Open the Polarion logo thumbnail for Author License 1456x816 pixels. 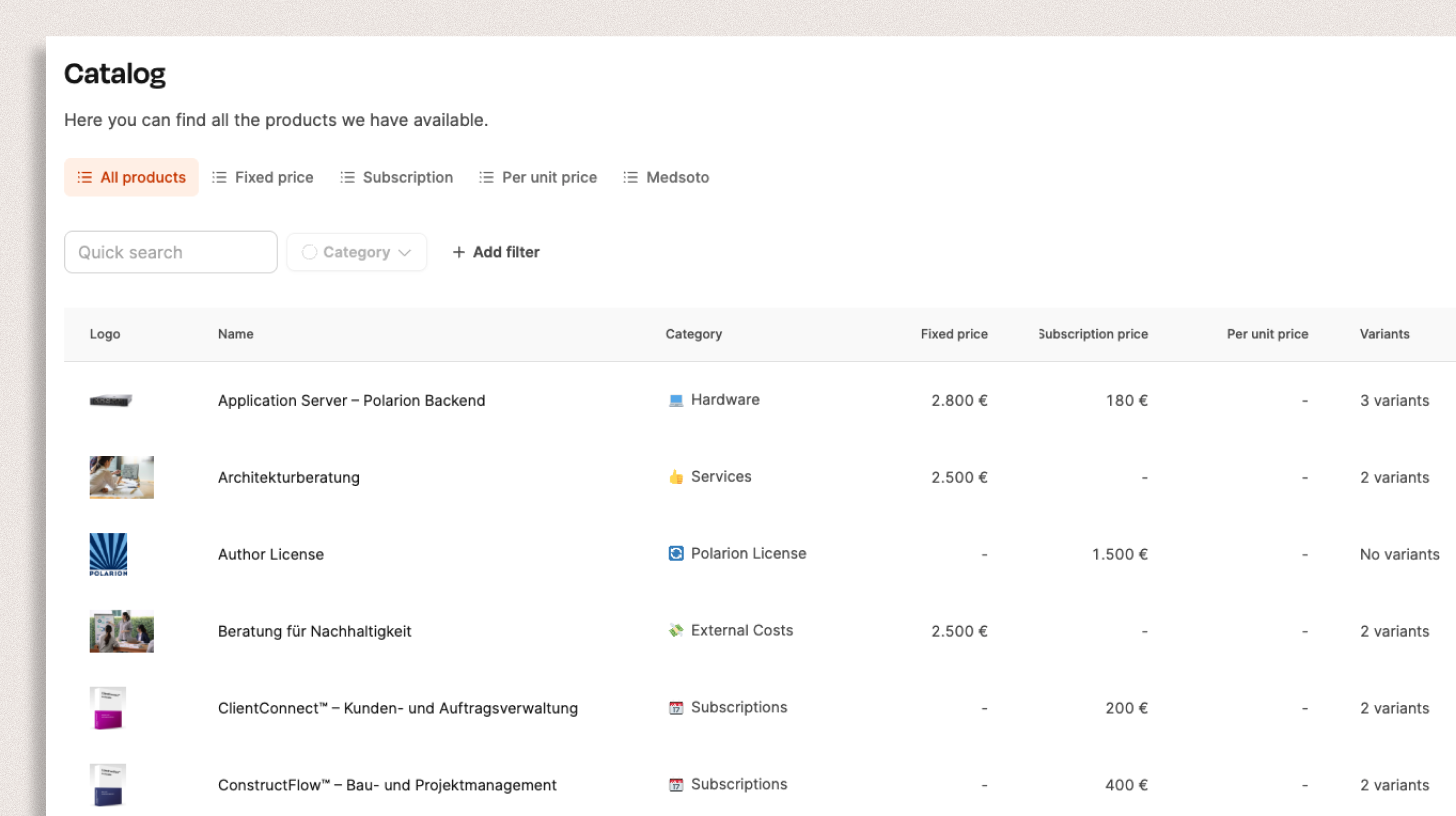click(108, 554)
